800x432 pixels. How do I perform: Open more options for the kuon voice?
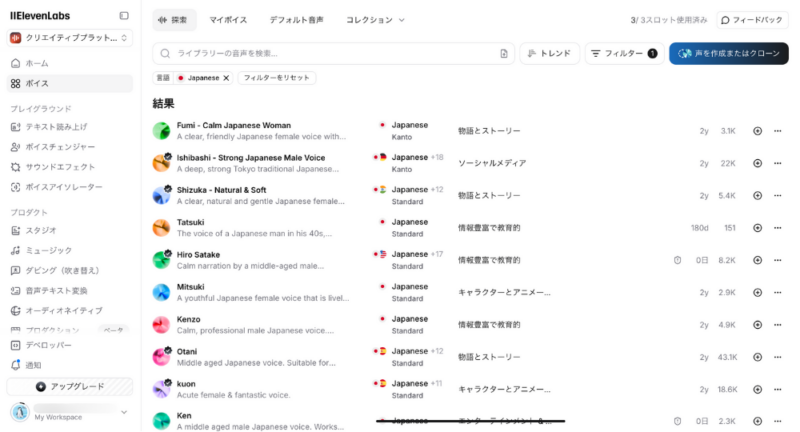(777, 389)
